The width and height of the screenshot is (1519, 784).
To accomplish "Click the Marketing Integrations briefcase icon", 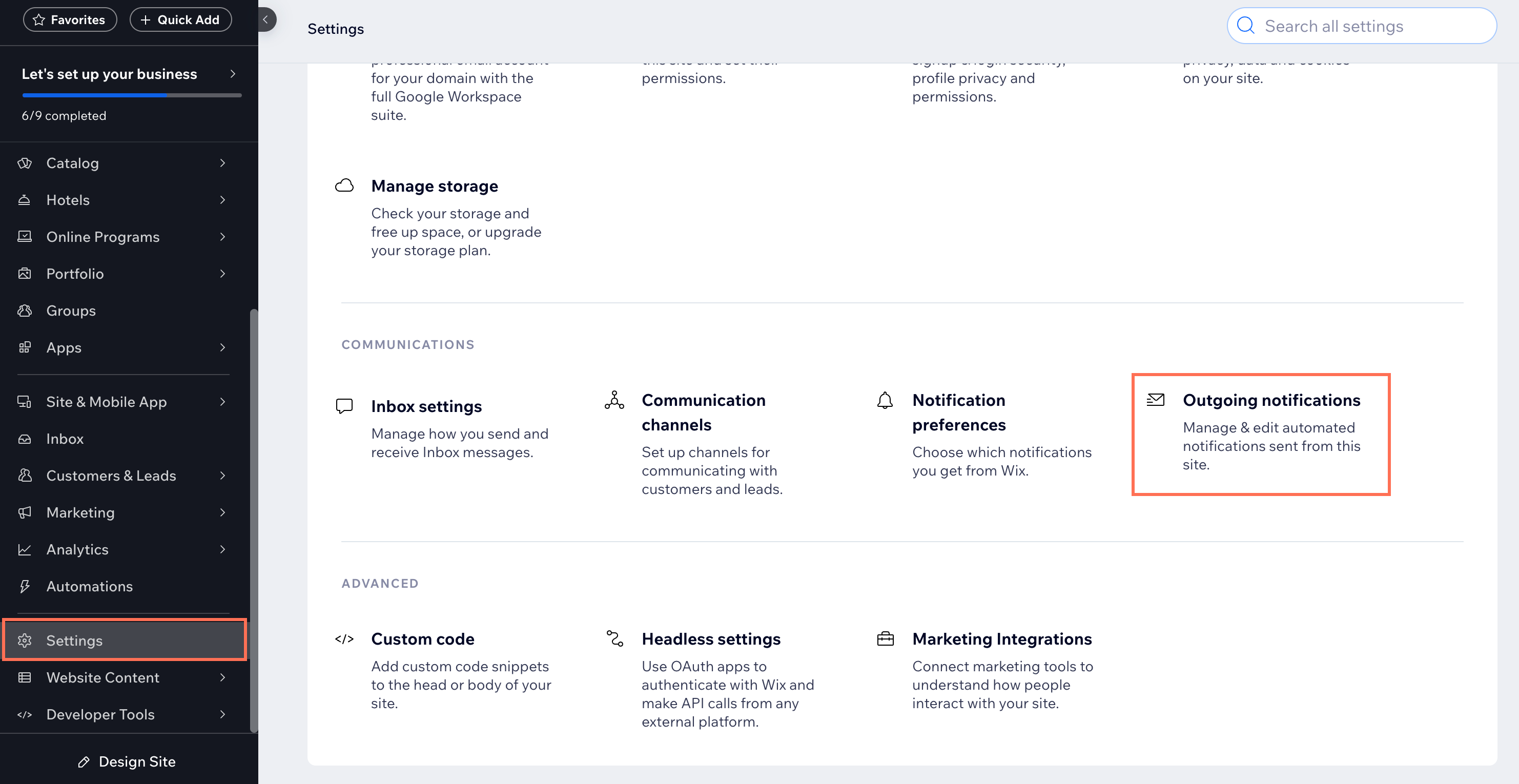I will tap(885, 639).
